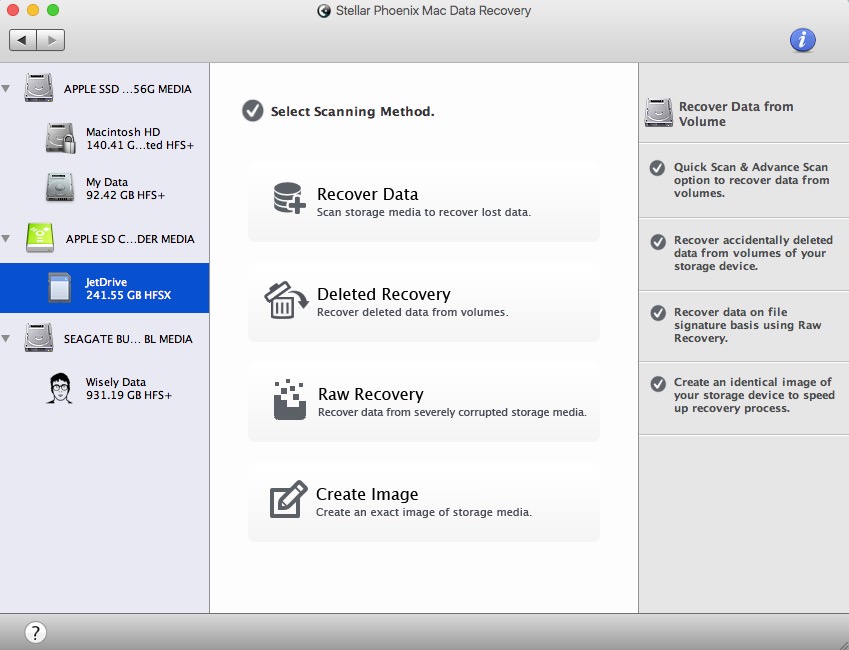Maximize the window with the green button
This screenshot has height=650, width=849.
coord(53,10)
